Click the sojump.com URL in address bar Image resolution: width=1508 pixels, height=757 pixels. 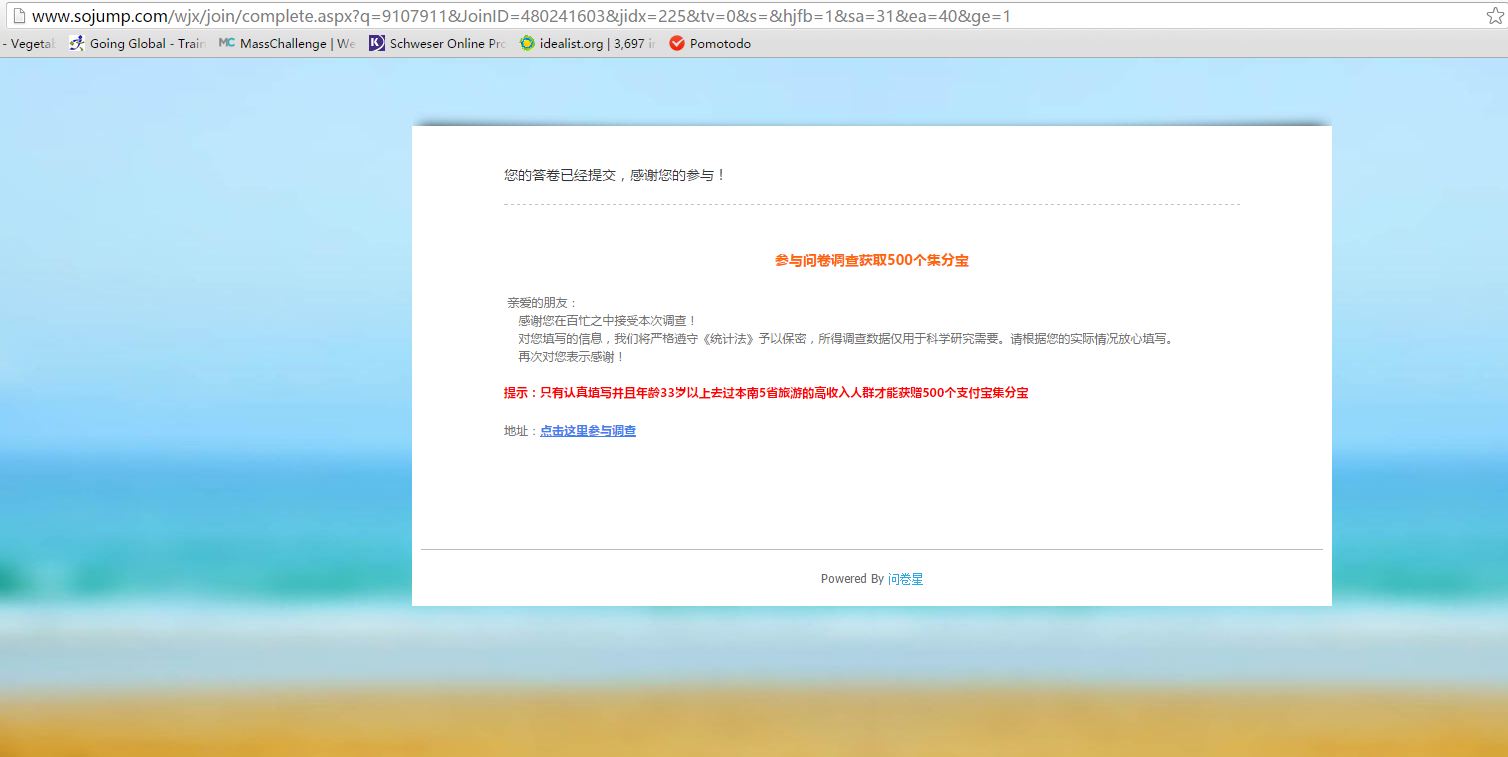tap(520, 16)
